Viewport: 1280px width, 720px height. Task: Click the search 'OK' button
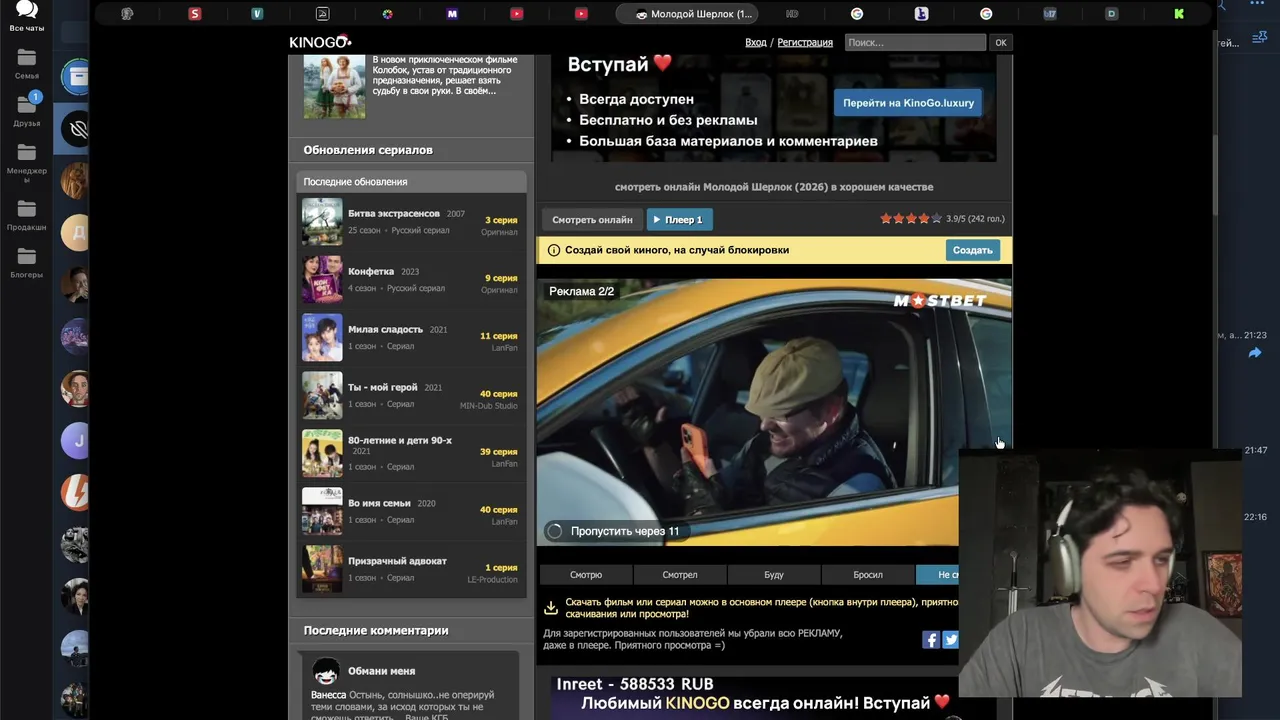(1000, 42)
